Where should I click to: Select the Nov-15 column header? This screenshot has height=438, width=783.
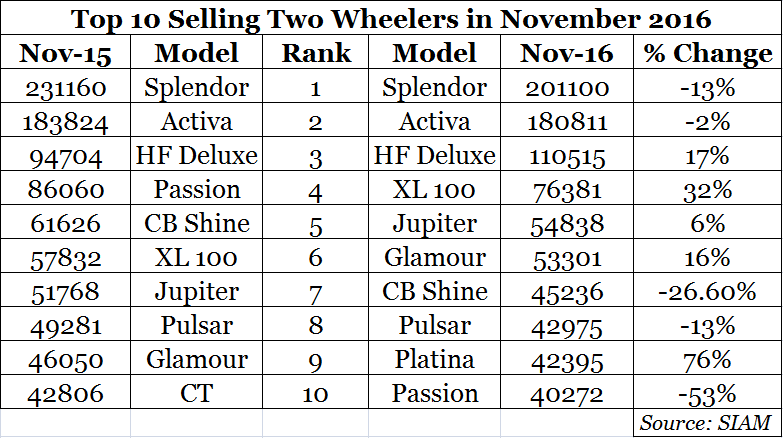click(66, 53)
